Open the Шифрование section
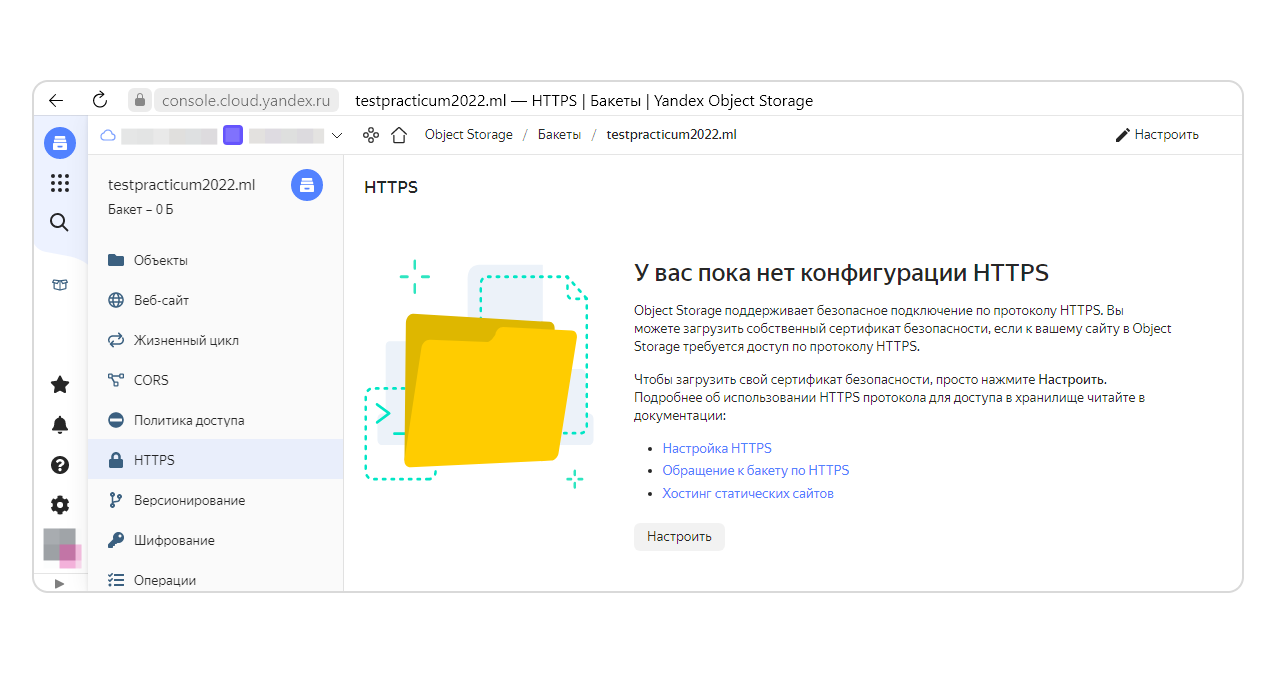 215,540
